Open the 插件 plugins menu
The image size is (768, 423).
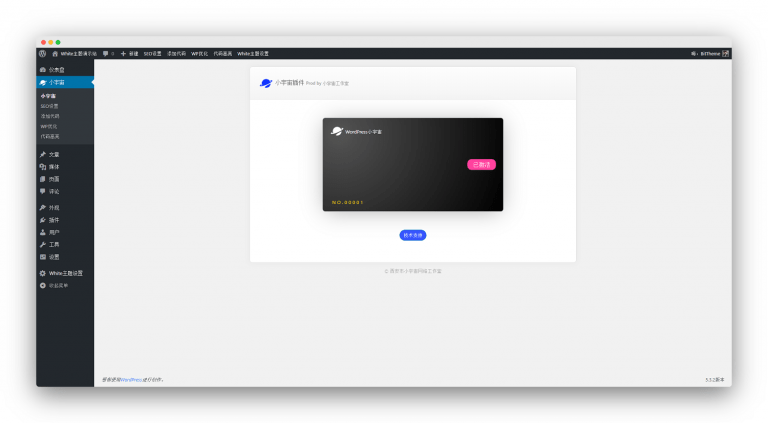pyautogui.click(x=53, y=220)
